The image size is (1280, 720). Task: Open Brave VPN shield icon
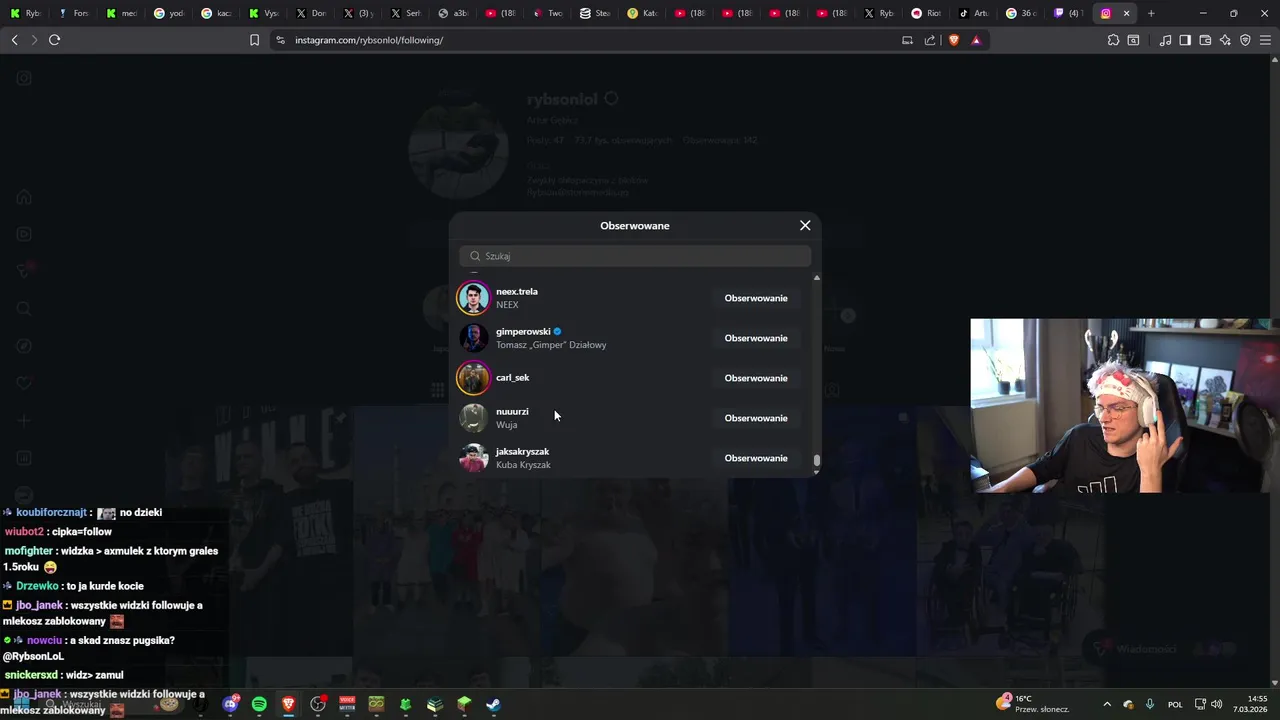(1245, 40)
